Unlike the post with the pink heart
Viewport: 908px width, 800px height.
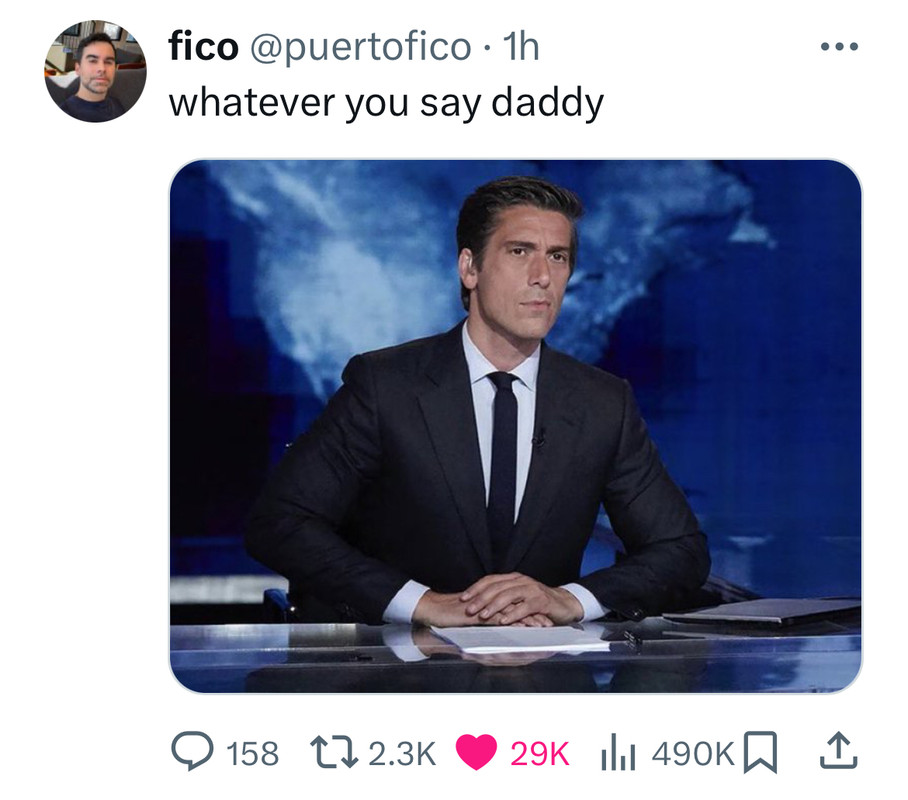click(476, 752)
